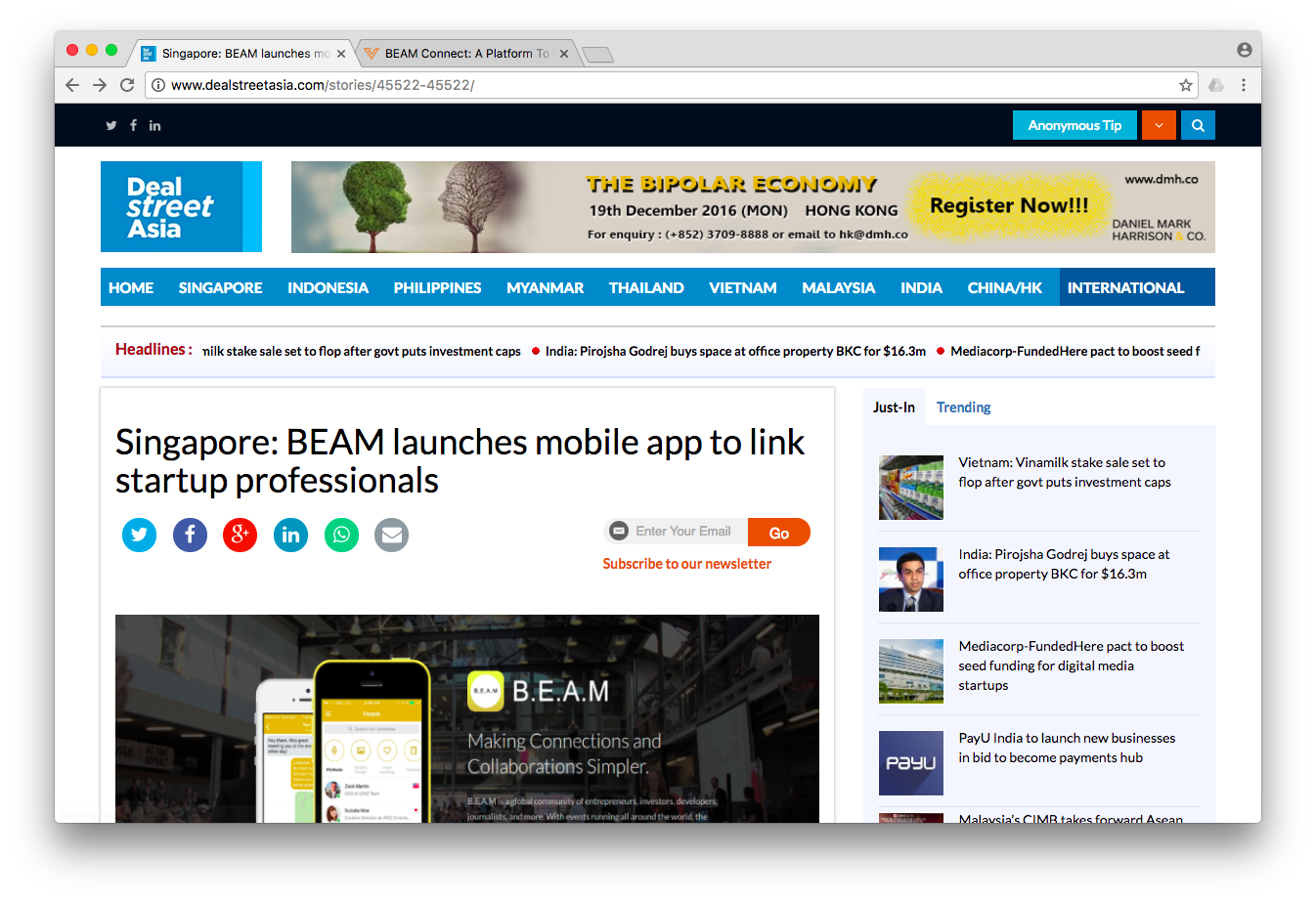Click Mediacorp-FundedHere headline in ticker
The image size is (1316, 901).
point(1075,351)
